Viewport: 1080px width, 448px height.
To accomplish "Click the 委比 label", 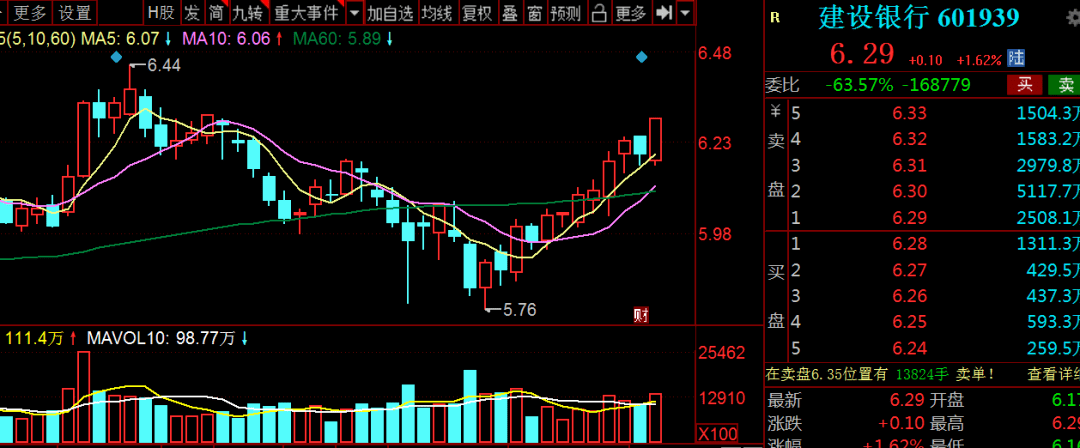I will pos(782,85).
